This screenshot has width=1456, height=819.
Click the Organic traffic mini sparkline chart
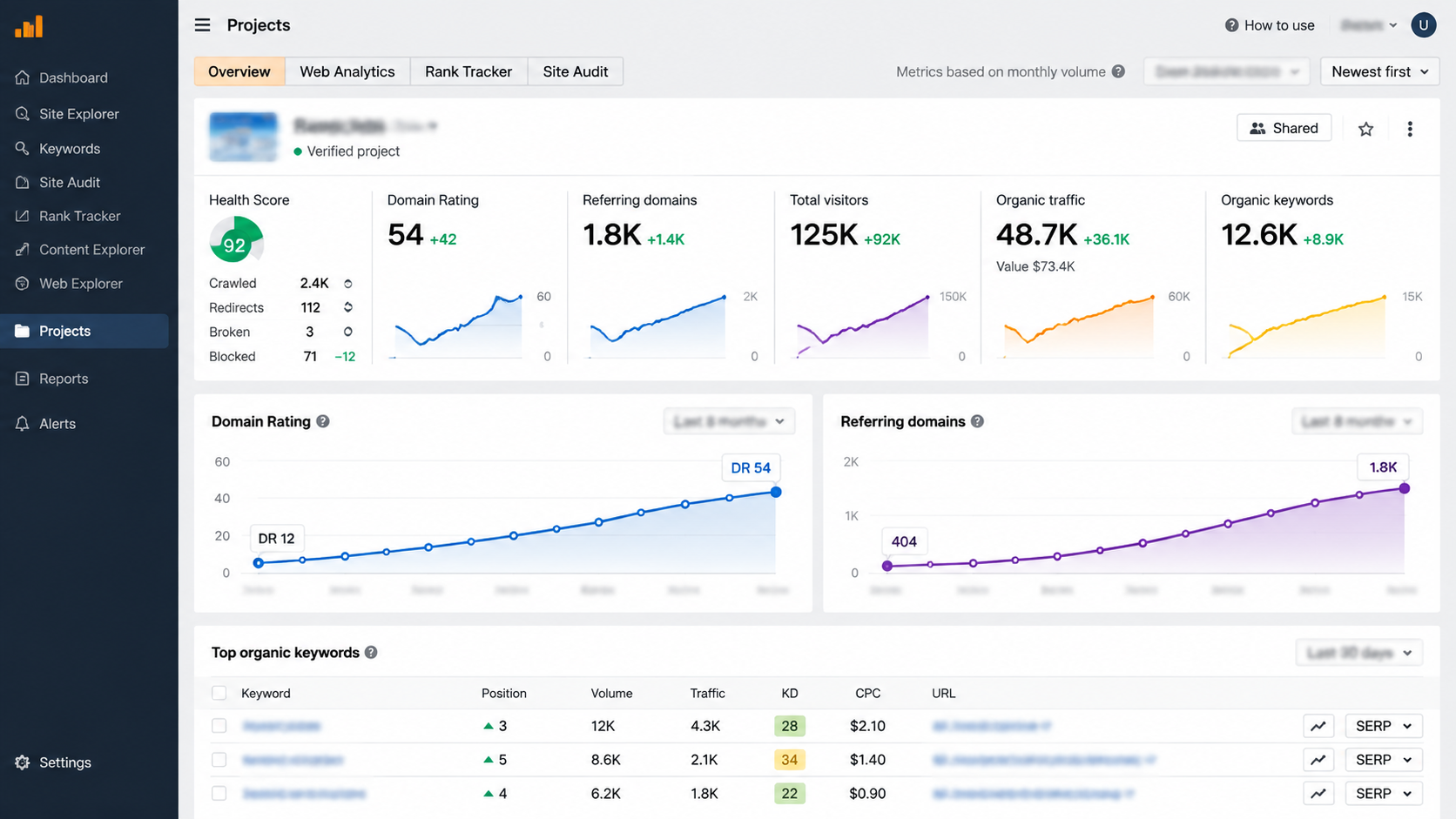pos(1080,327)
